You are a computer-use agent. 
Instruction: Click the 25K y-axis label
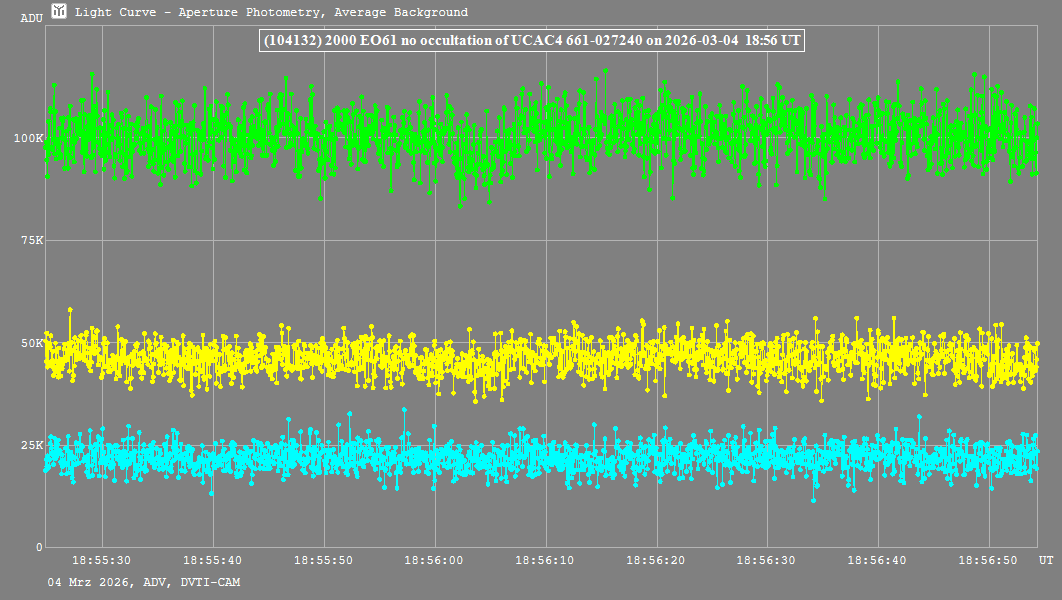pos(32,445)
